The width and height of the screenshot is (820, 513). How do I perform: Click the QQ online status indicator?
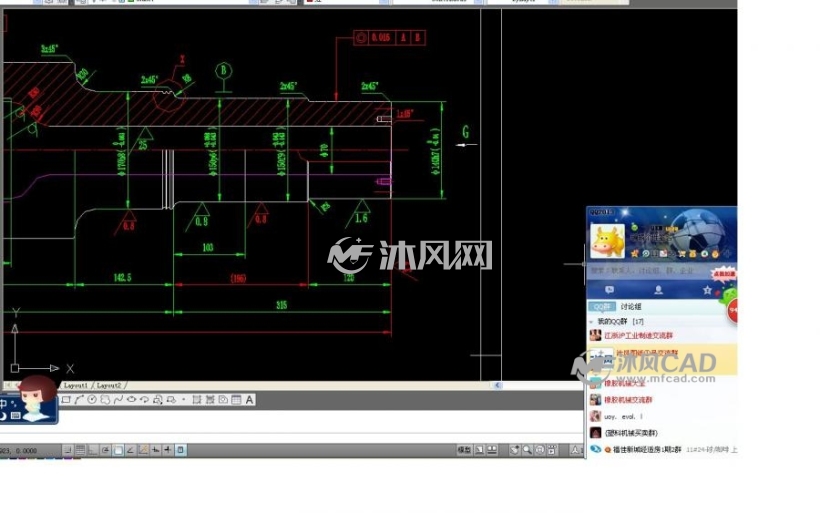click(634, 227)
